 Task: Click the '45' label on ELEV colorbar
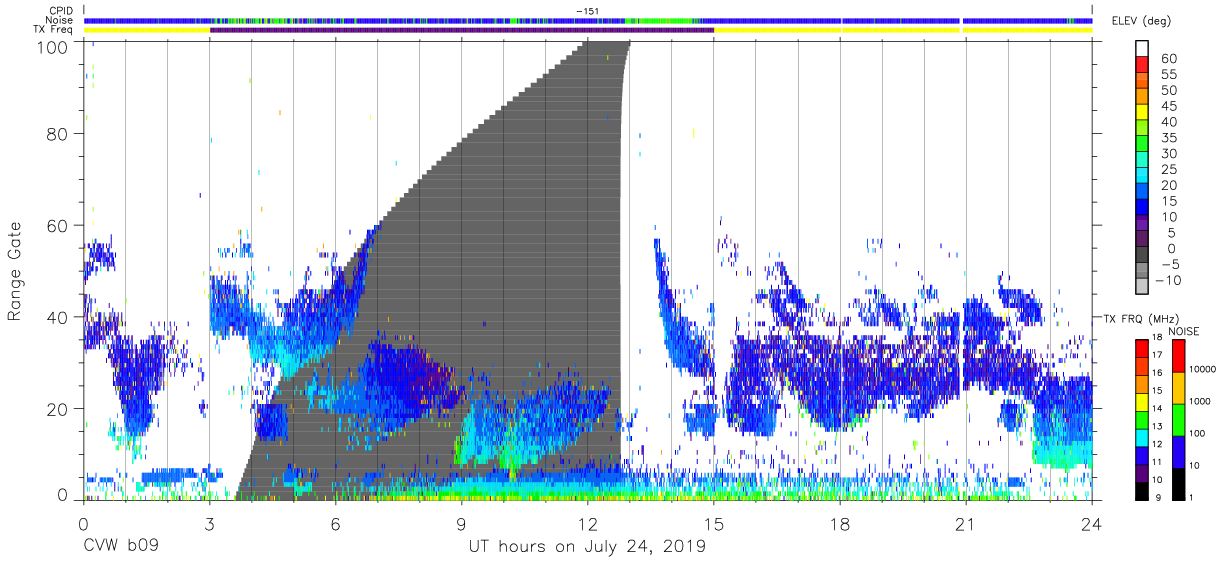click(x=1169, y=107)
